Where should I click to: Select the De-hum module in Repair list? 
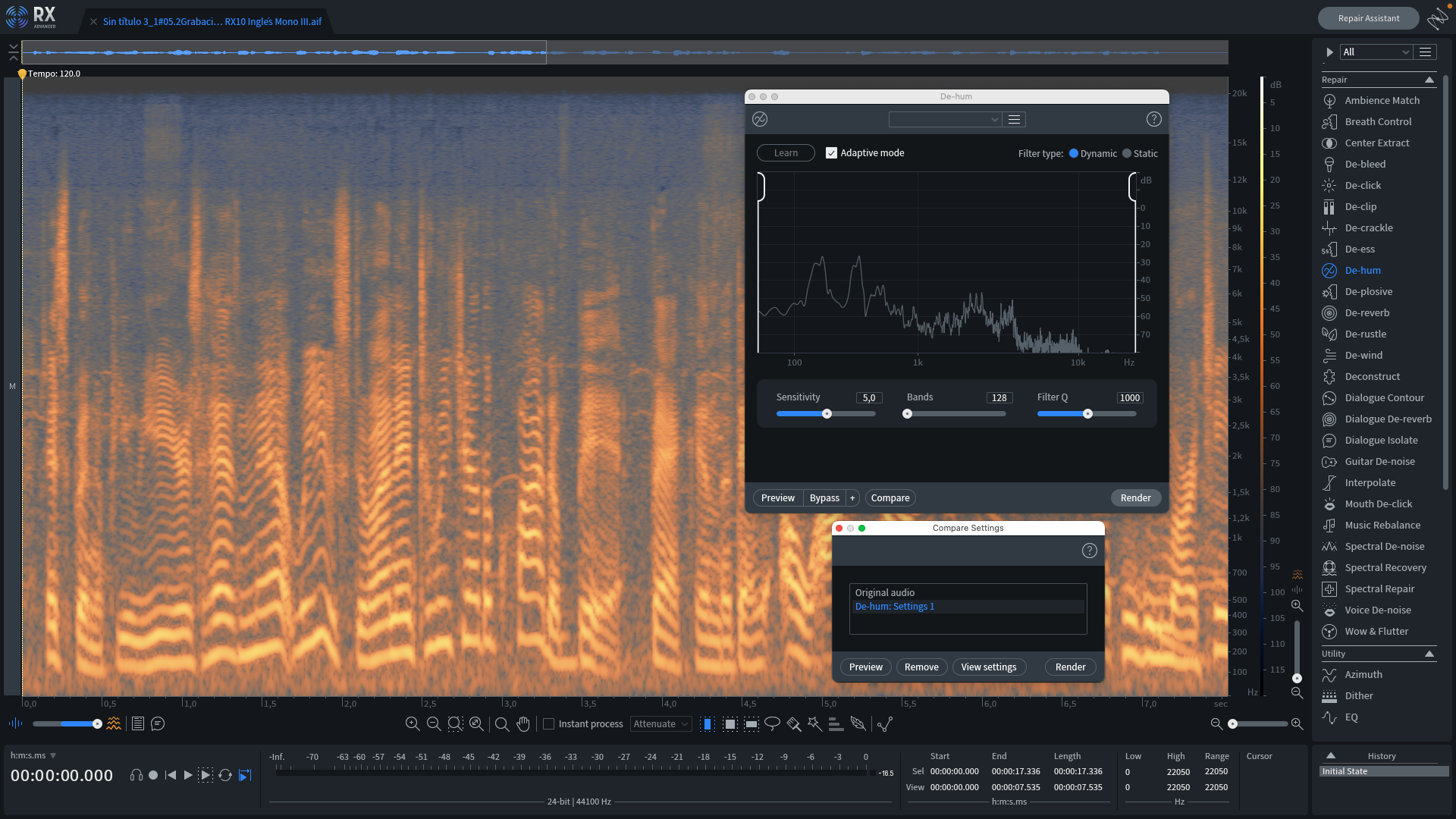(x=1363, y=270)
